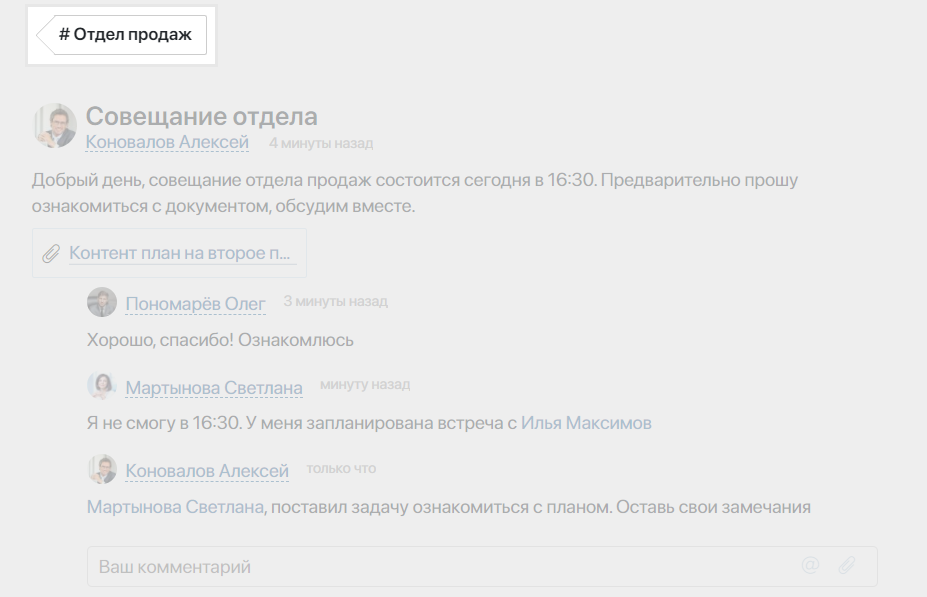Open the Мартынова Светлана mention in the last comment

pyautogui.click(x=175, y=507)
